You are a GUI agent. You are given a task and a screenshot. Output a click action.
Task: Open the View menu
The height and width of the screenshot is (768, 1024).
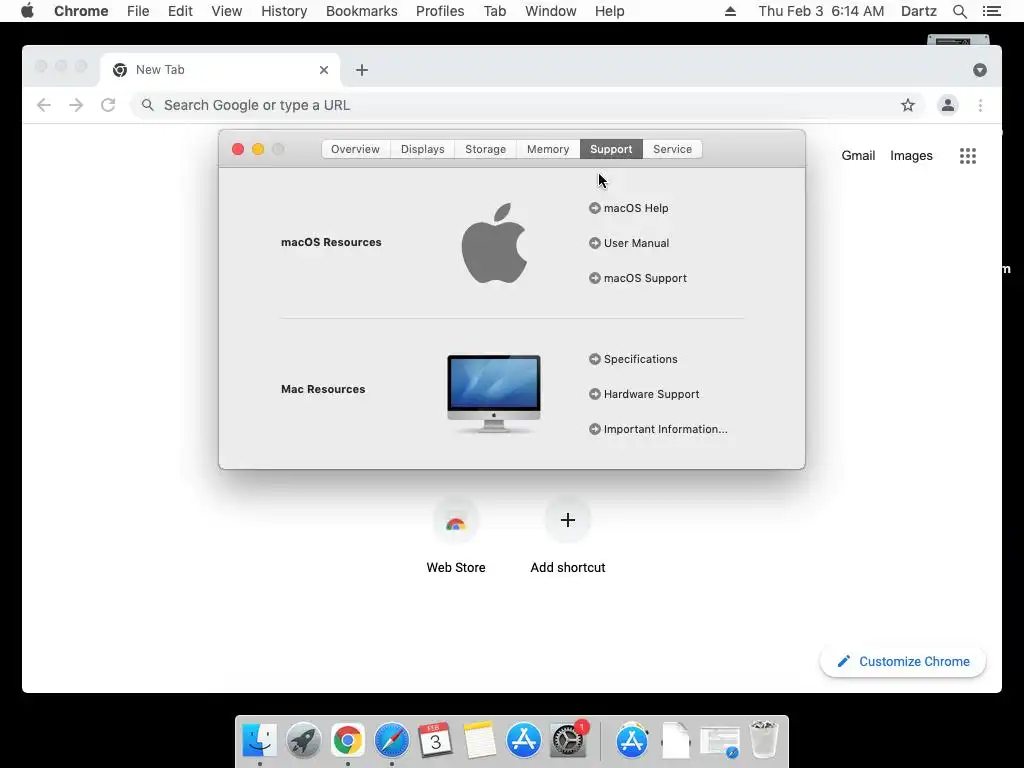coord(227,11)
